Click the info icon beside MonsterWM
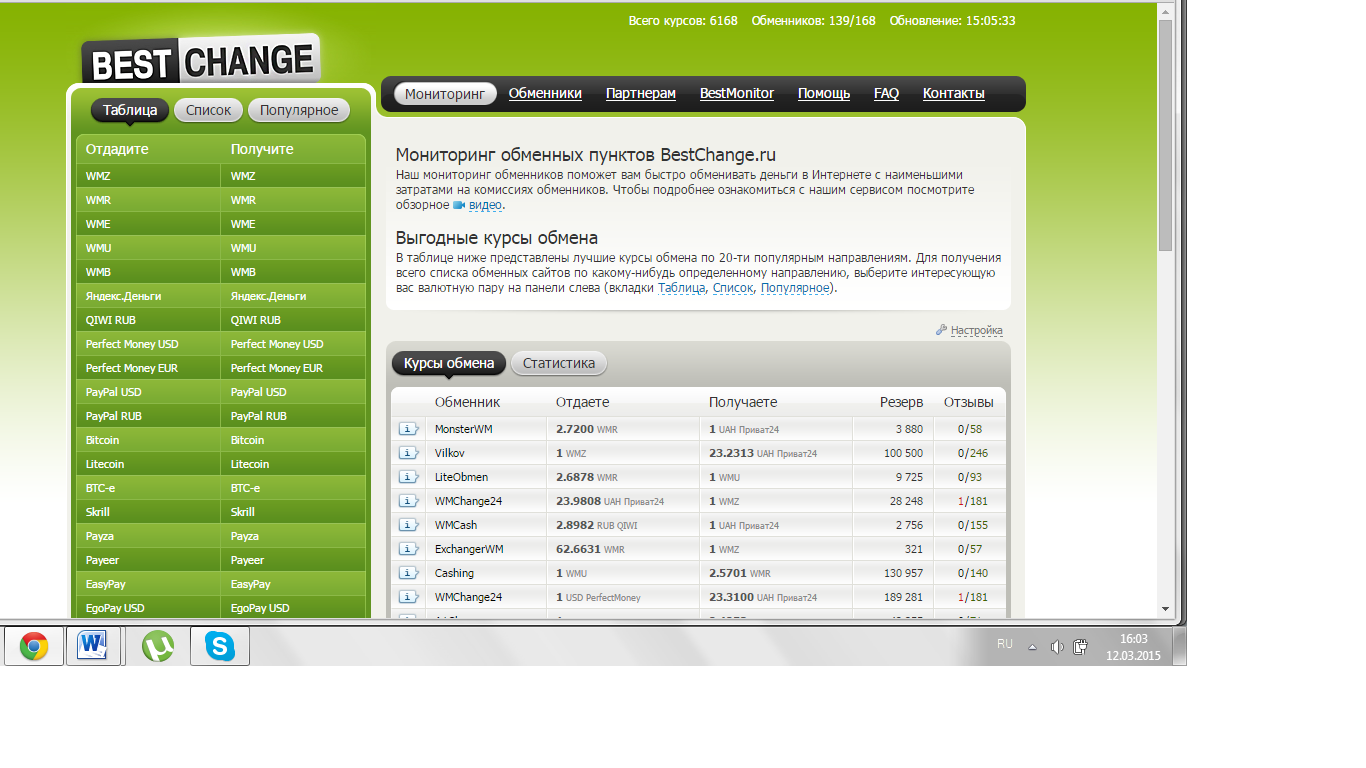The image size is (1366, 768). click(409, 429)
